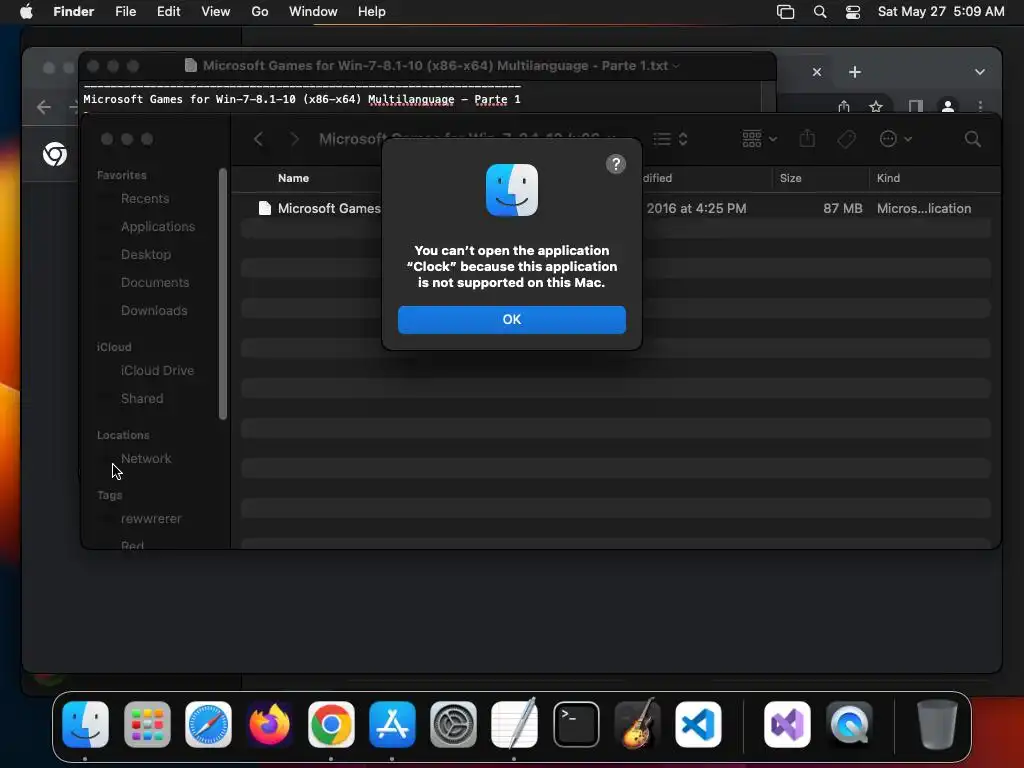Click the Finder Share toolbar icon
This screenshot has height=768, width=1024.
pos(807,138)
